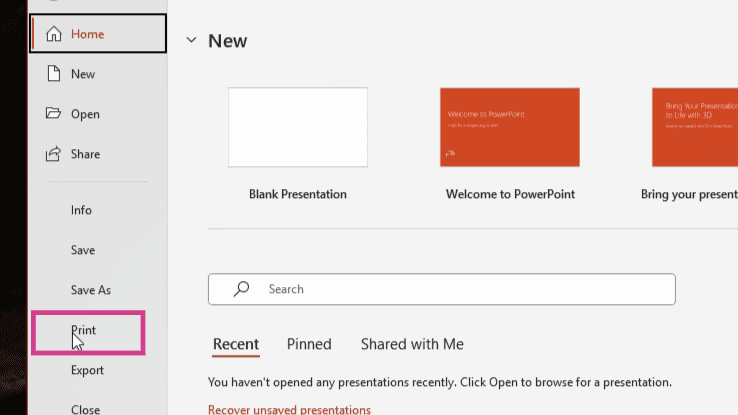Select the Blank Presentation thumbnail
Viewport: 738px width, 415px height.
click(298, 127)
